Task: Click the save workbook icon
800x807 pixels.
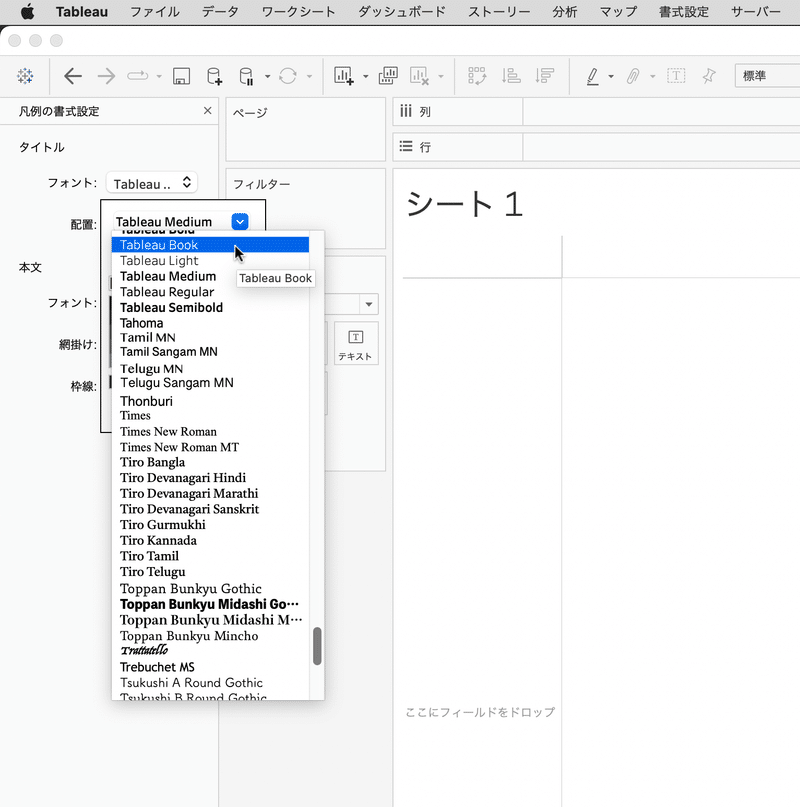Action: [x=181, y=76]
